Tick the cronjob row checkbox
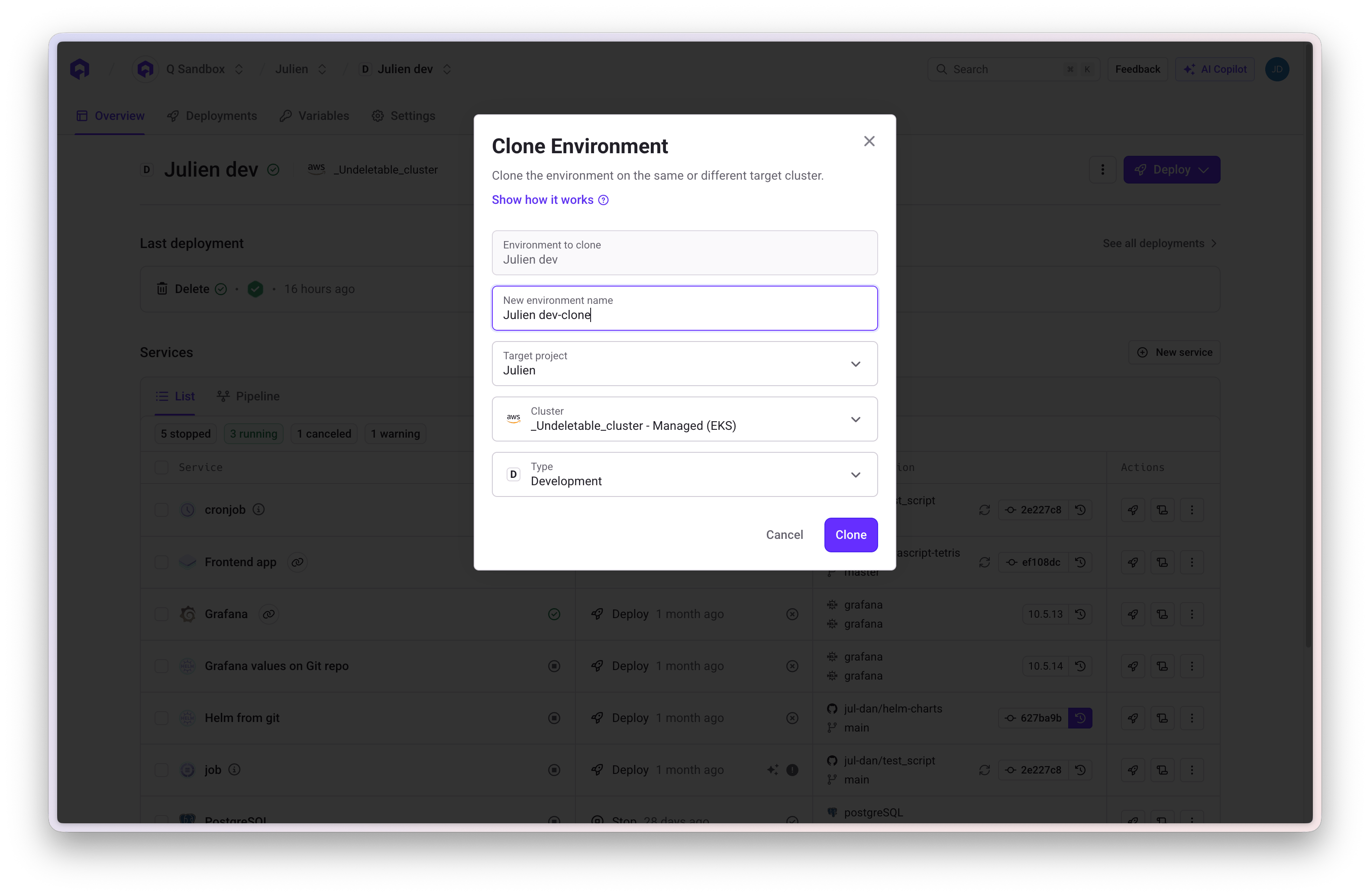The image size is (1370, 896). (162, 510)
